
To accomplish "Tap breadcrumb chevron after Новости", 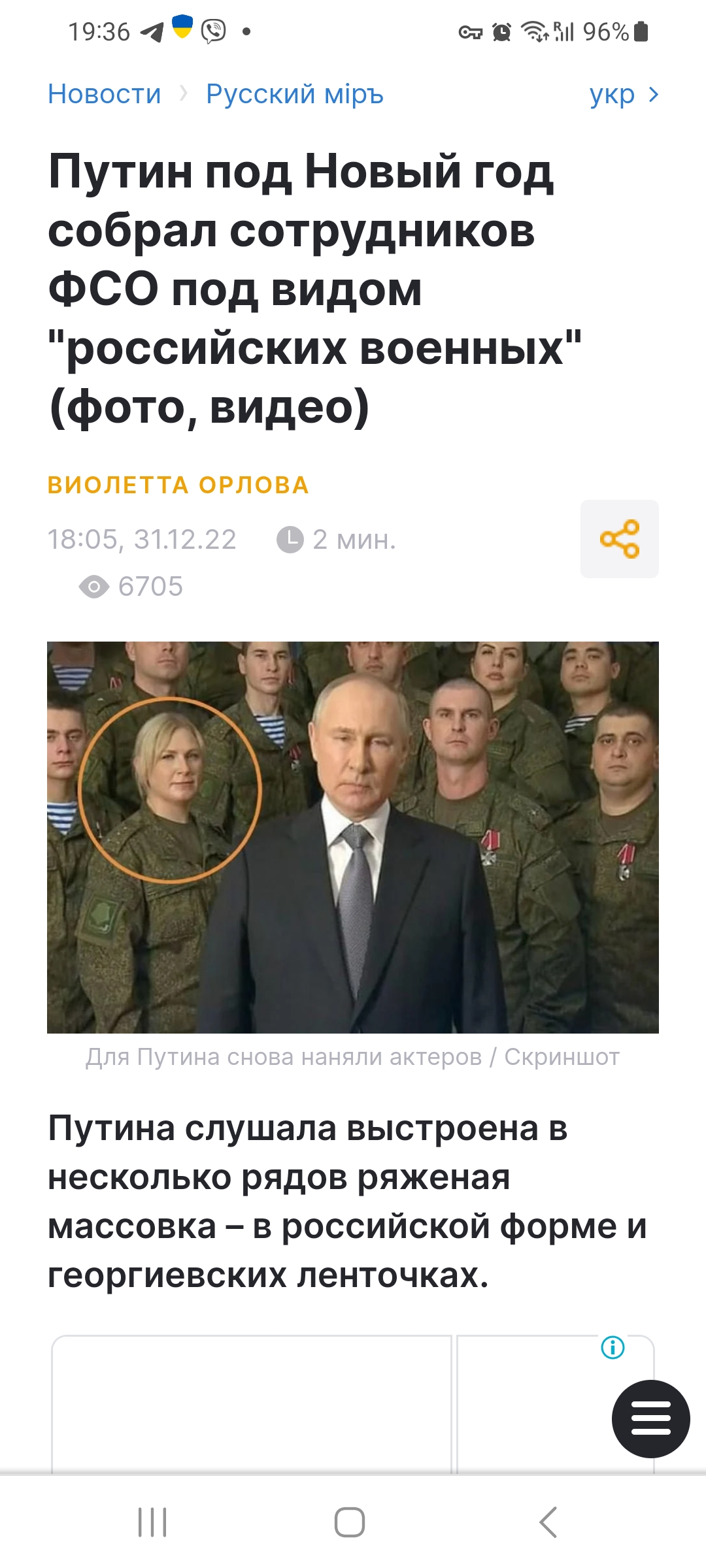I will 184,94.
